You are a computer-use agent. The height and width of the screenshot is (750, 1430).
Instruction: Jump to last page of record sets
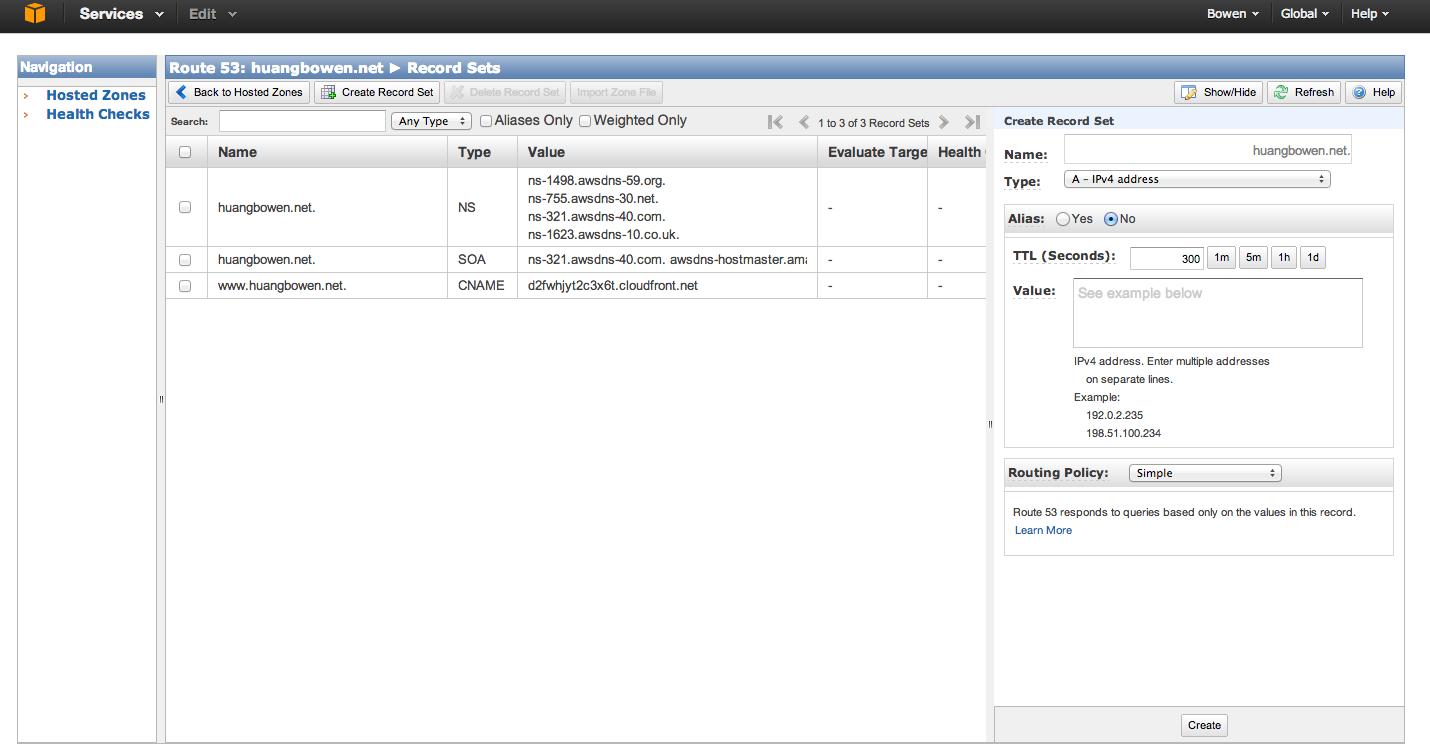coord(972,122)
